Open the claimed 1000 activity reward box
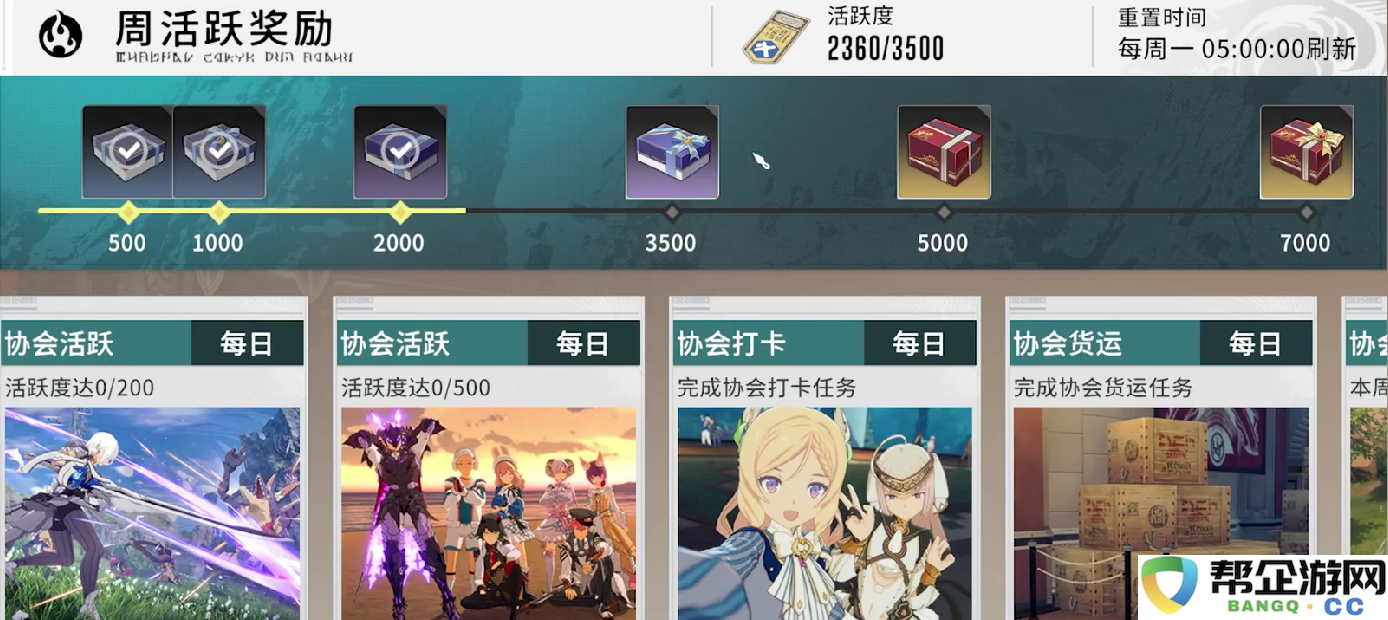 219,152
